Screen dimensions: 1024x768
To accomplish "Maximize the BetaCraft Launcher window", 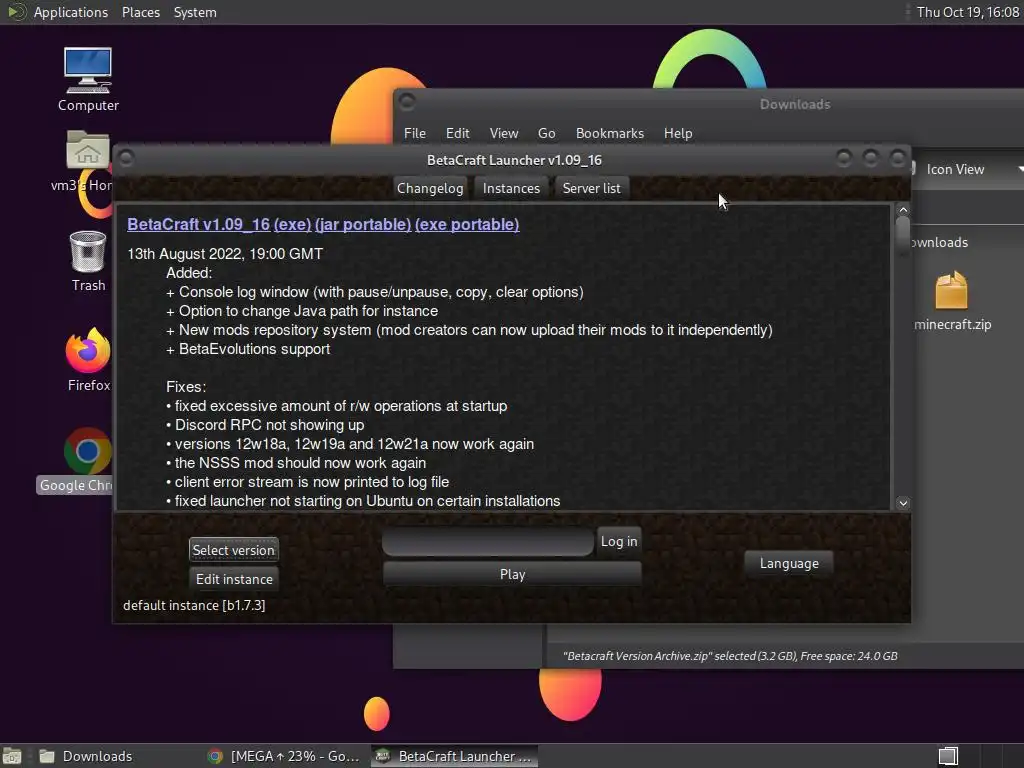I will 871,157.
